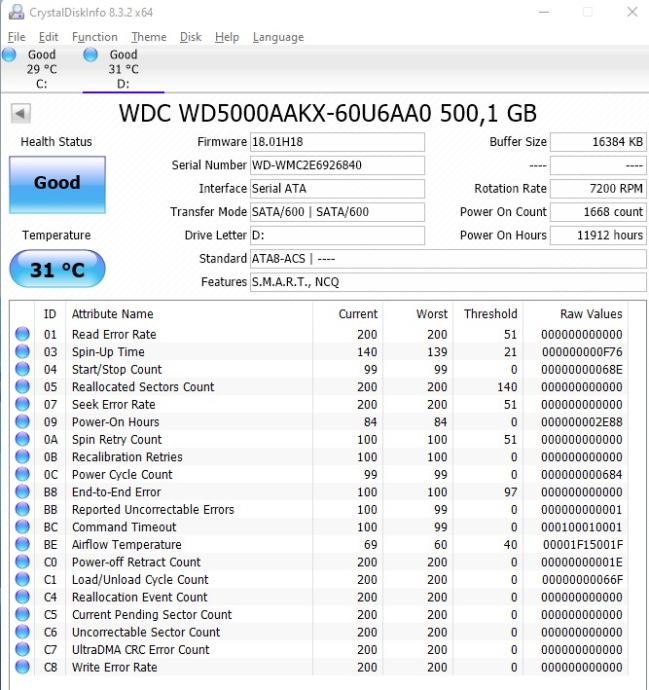
Task: Open the Edit menu
Action: pyautogui.click(x=48, y=37)
